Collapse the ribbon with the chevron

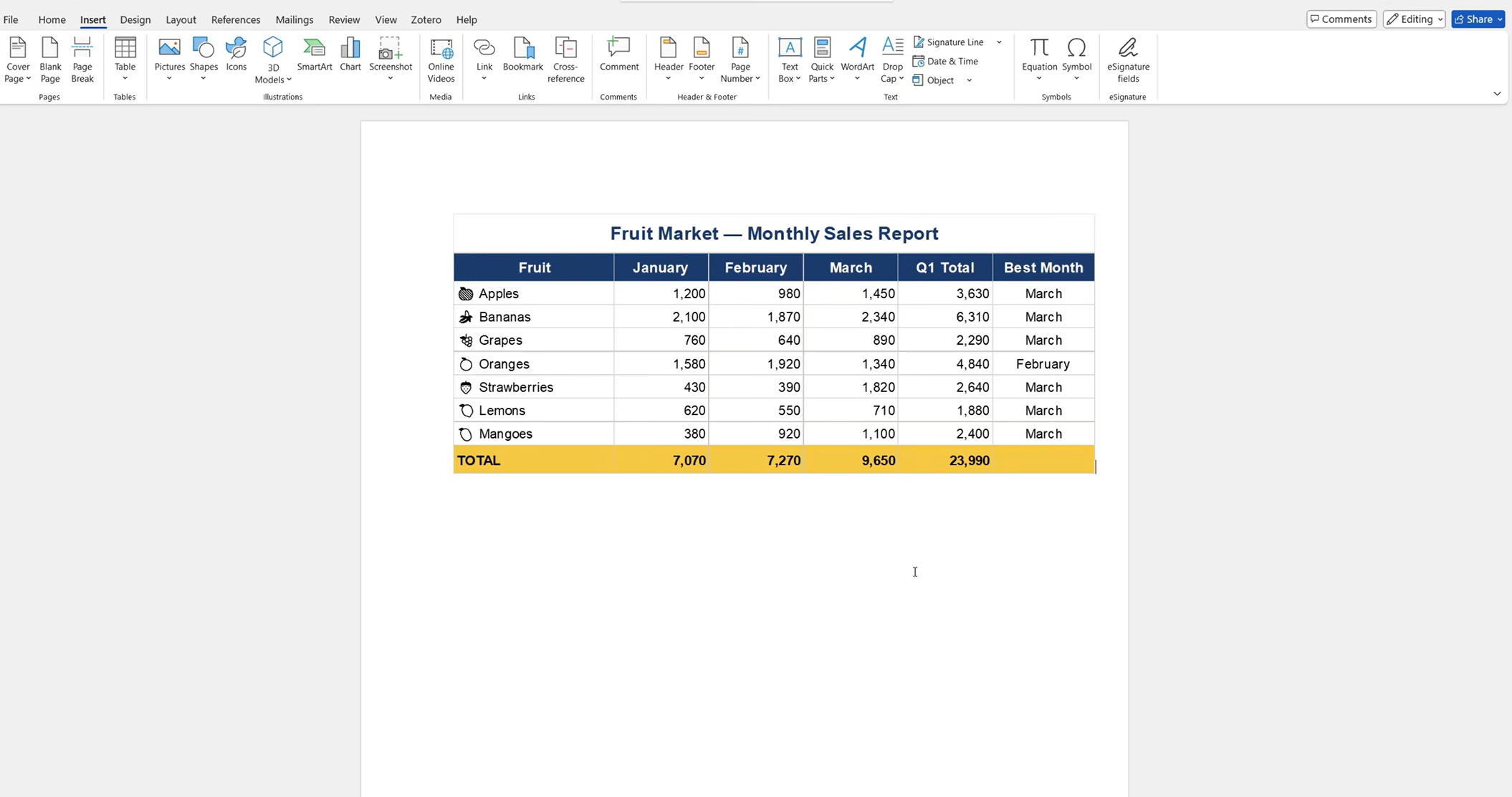pos(1497,94)
